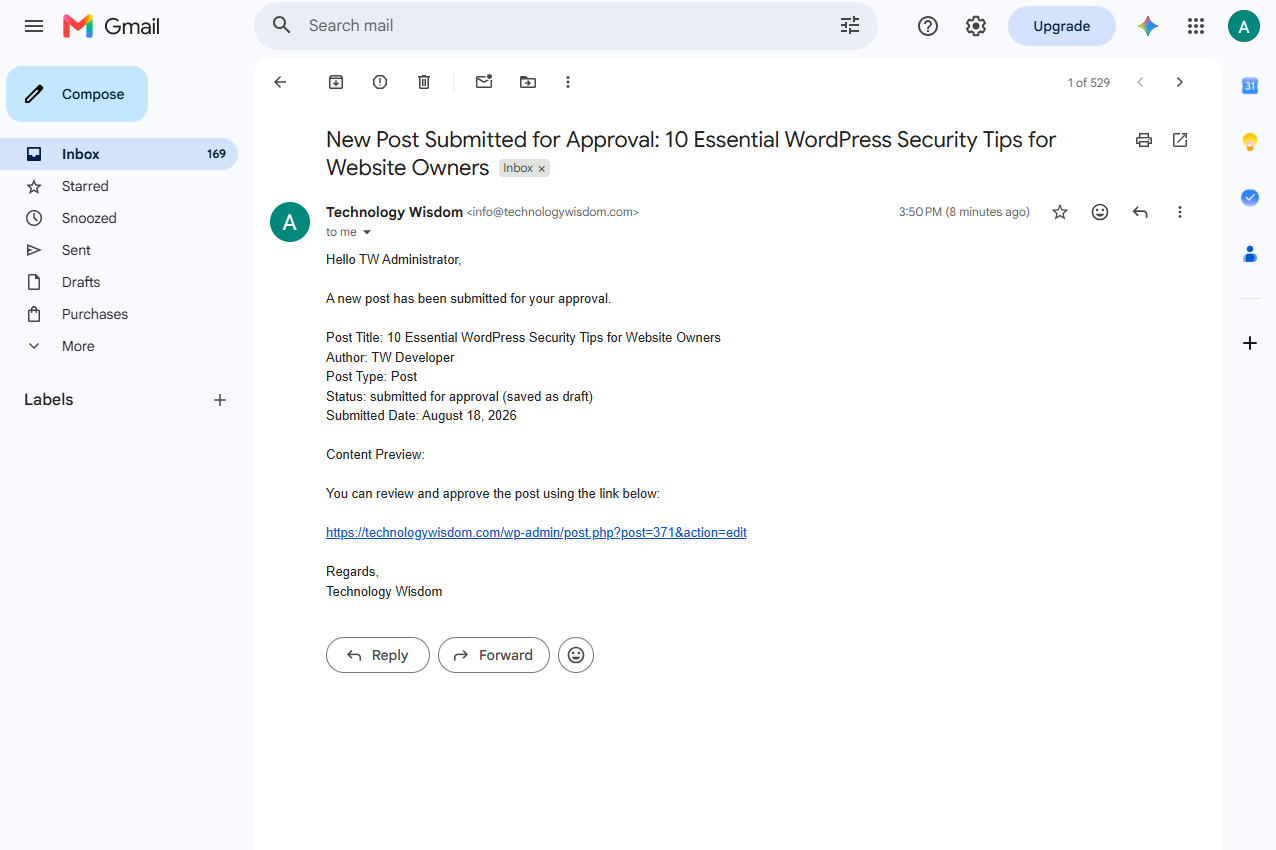
Task: Click the Reply button below the message
Action: 378,655
